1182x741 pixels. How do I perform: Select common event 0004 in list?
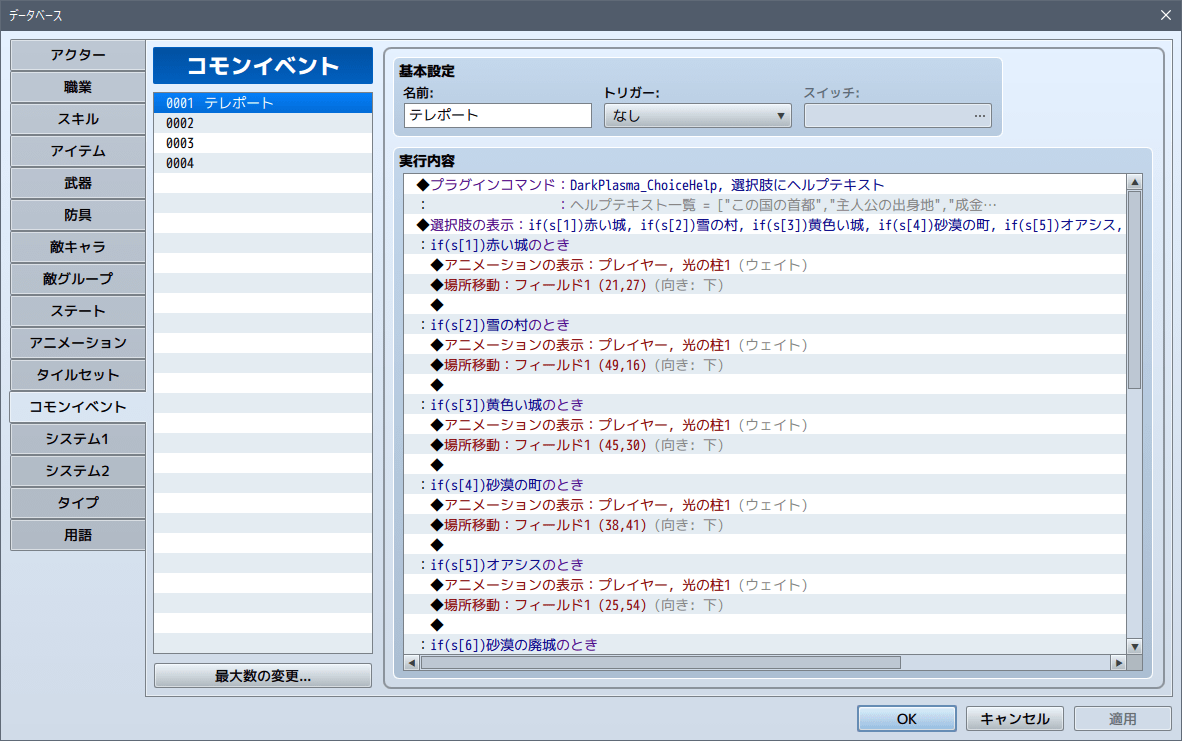click(262, 163)
